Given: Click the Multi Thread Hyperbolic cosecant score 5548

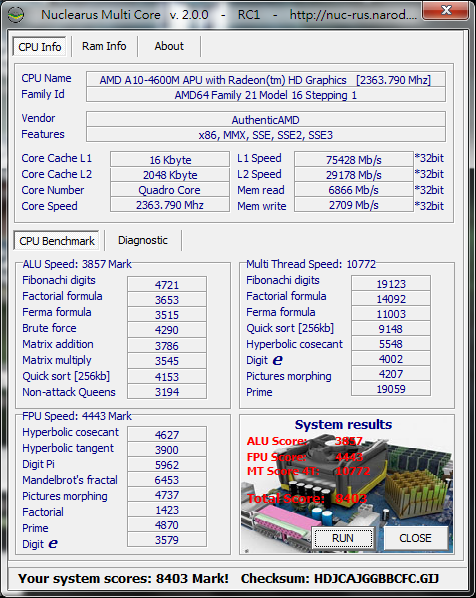Looking at the screenshot, I should pos(391,344).
